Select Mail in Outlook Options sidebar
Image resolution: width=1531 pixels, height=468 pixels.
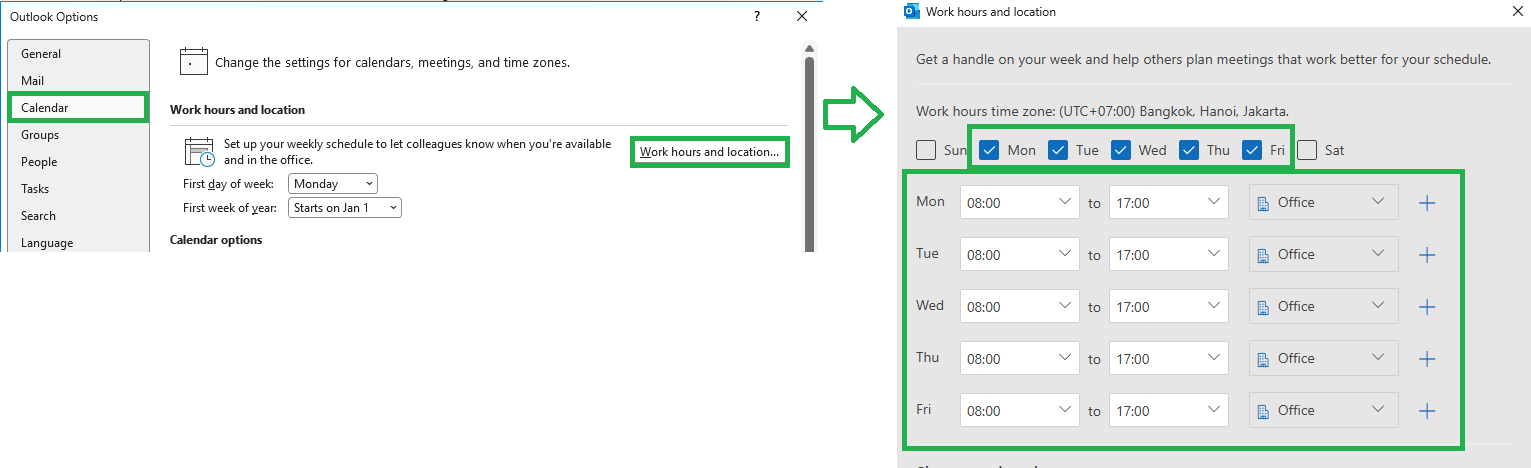pyautogui.click(x=78, y=81)
